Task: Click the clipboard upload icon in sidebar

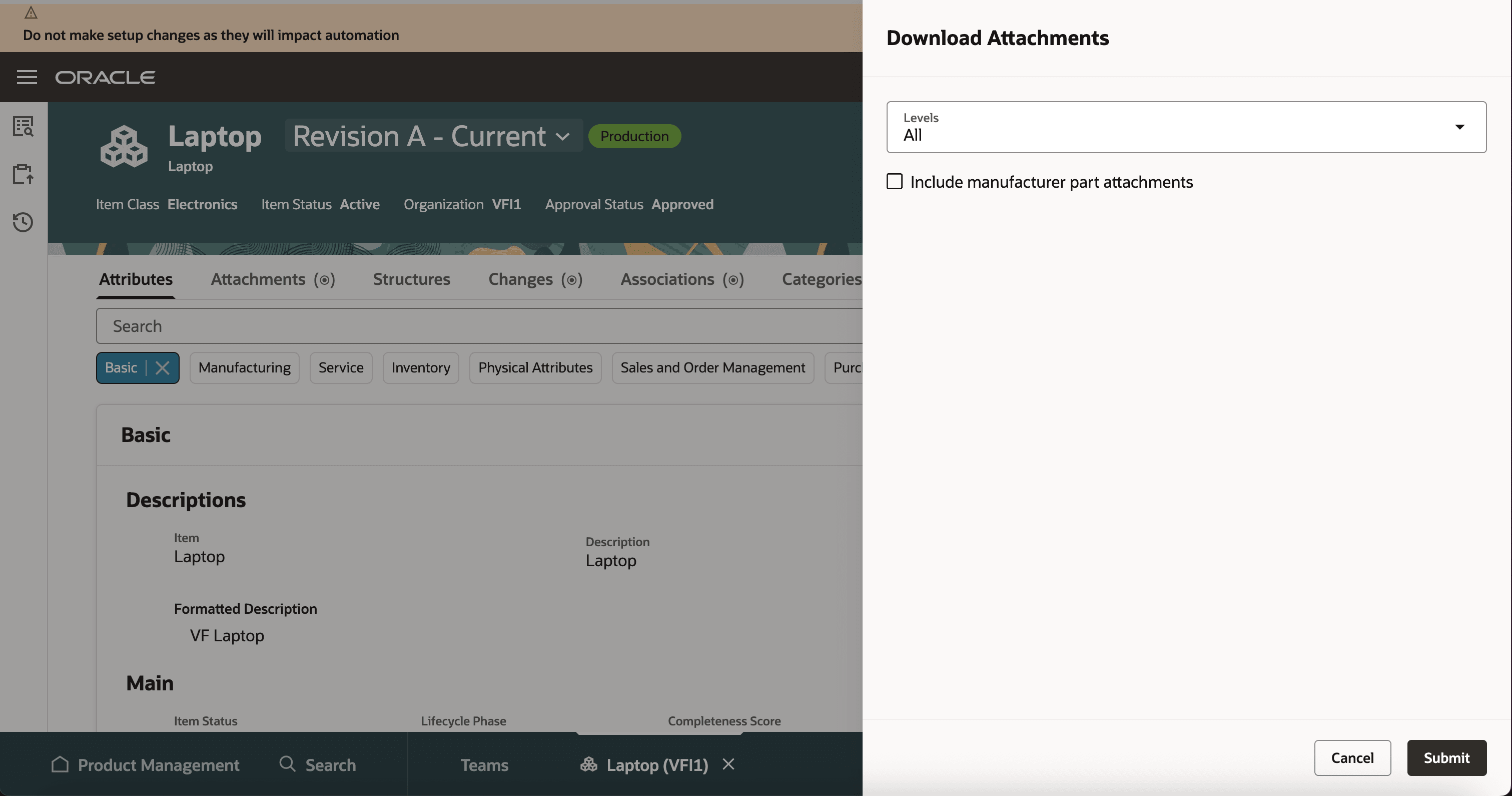Action: pyautogui.click(x=23, y=174)
